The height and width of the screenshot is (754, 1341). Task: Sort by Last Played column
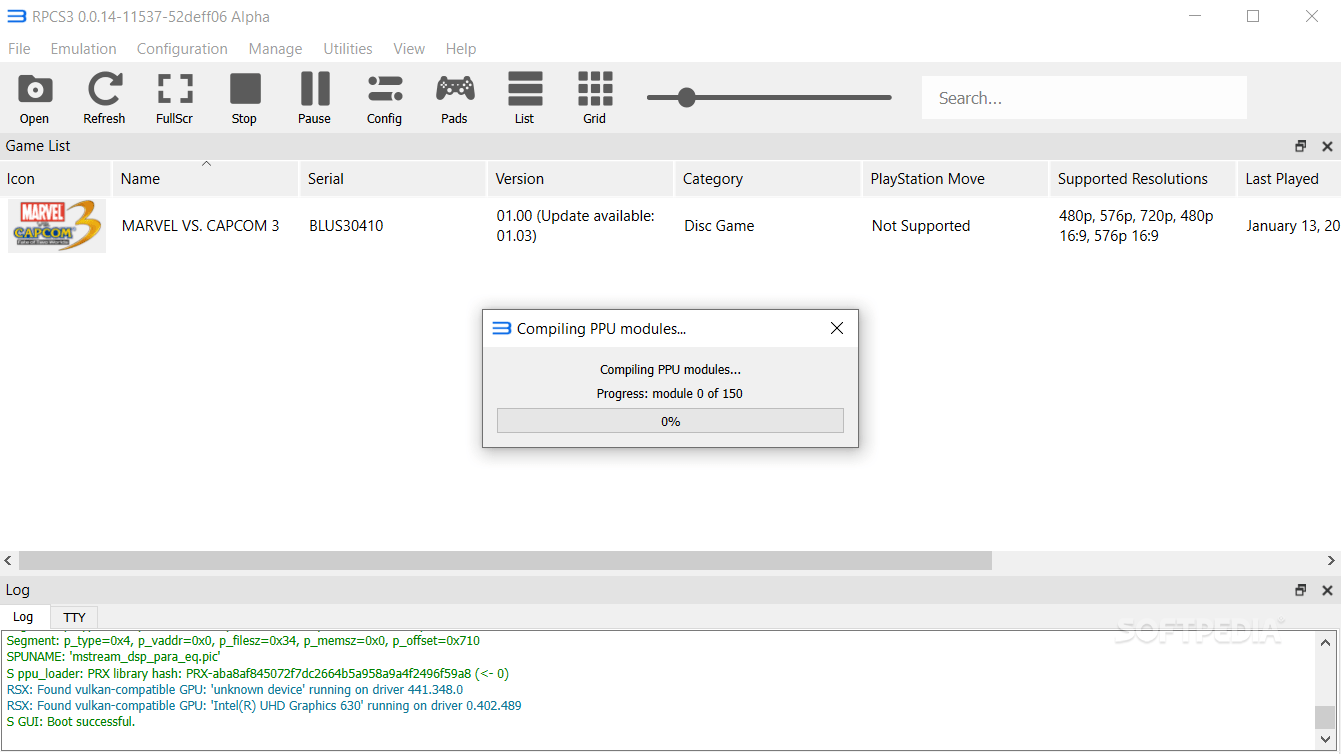pos(1289,179)
